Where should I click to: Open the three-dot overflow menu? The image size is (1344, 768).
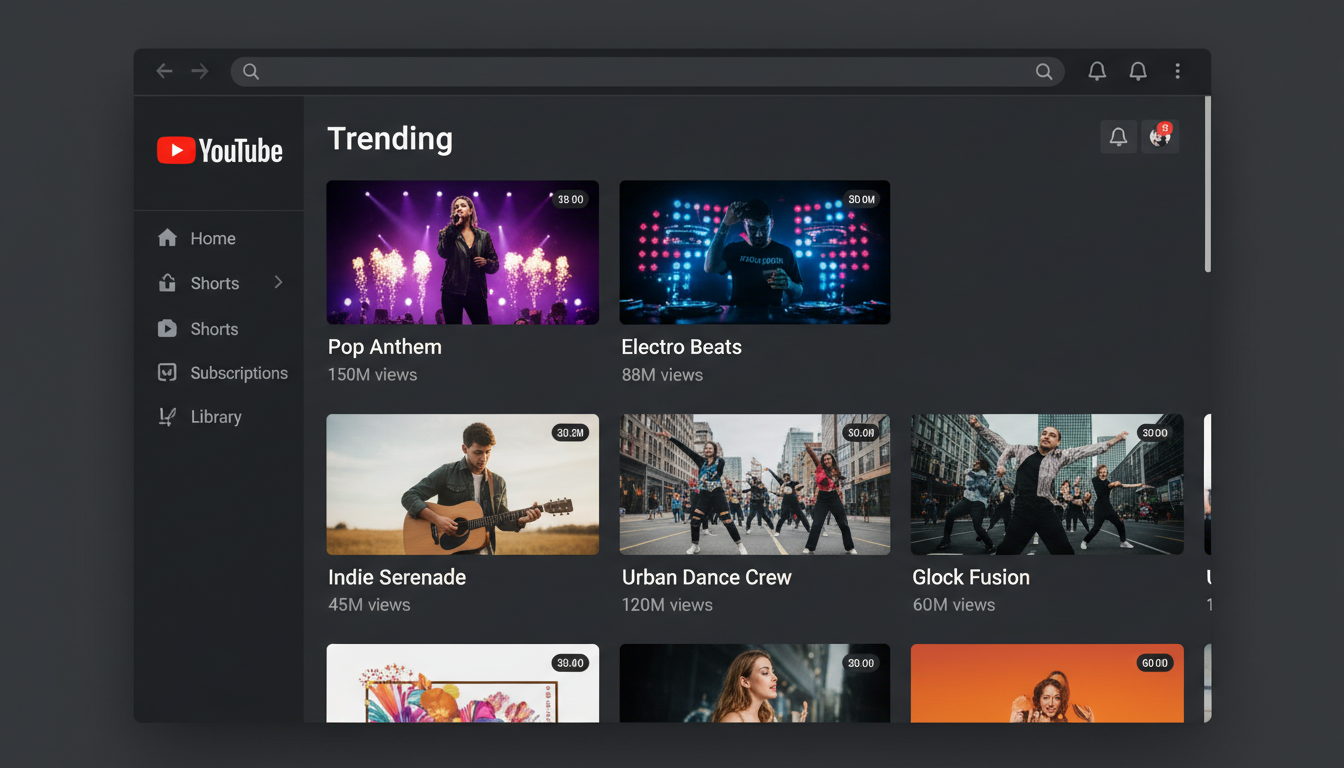point(1178,71)
